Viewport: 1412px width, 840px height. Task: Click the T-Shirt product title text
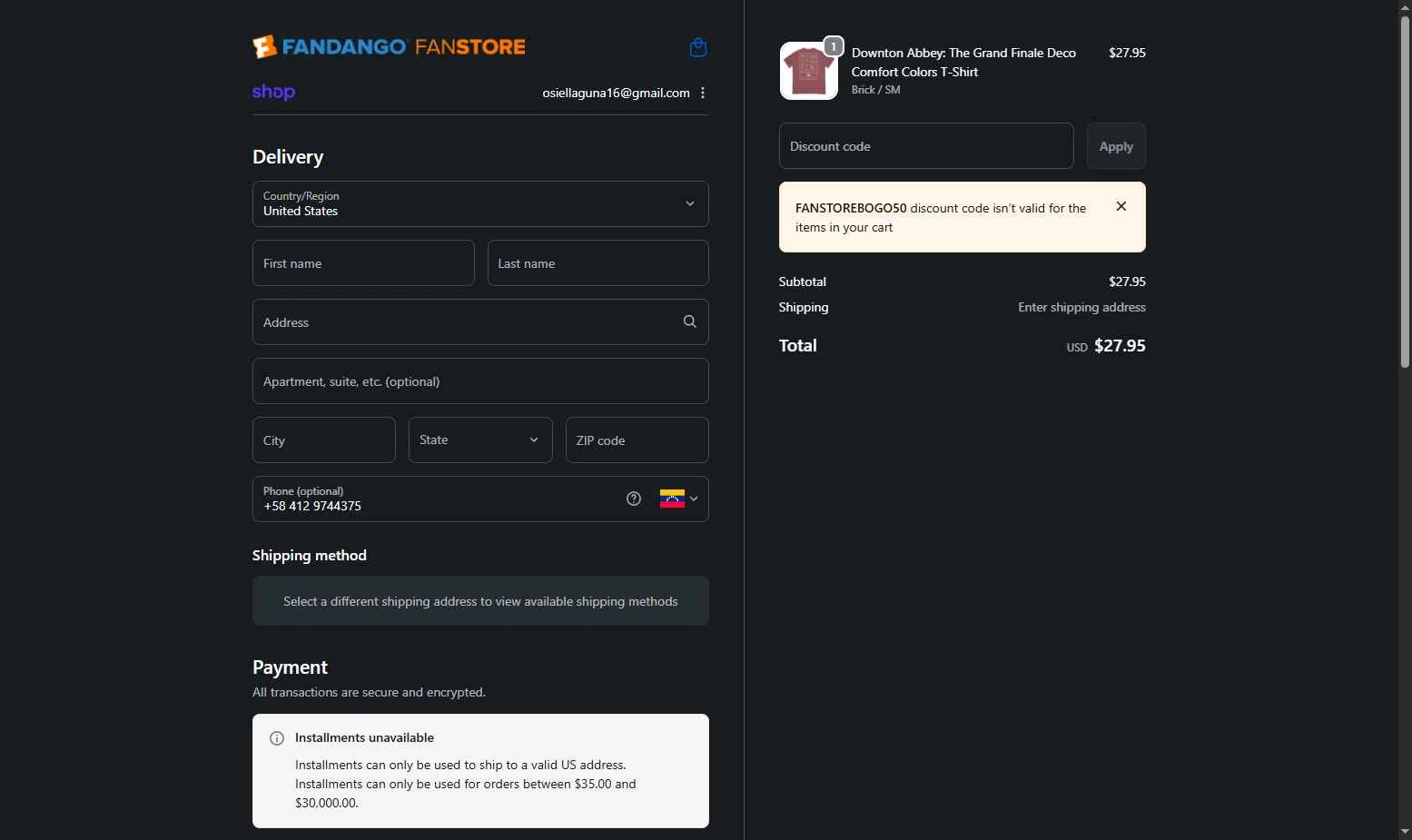(x=963, y=62)
